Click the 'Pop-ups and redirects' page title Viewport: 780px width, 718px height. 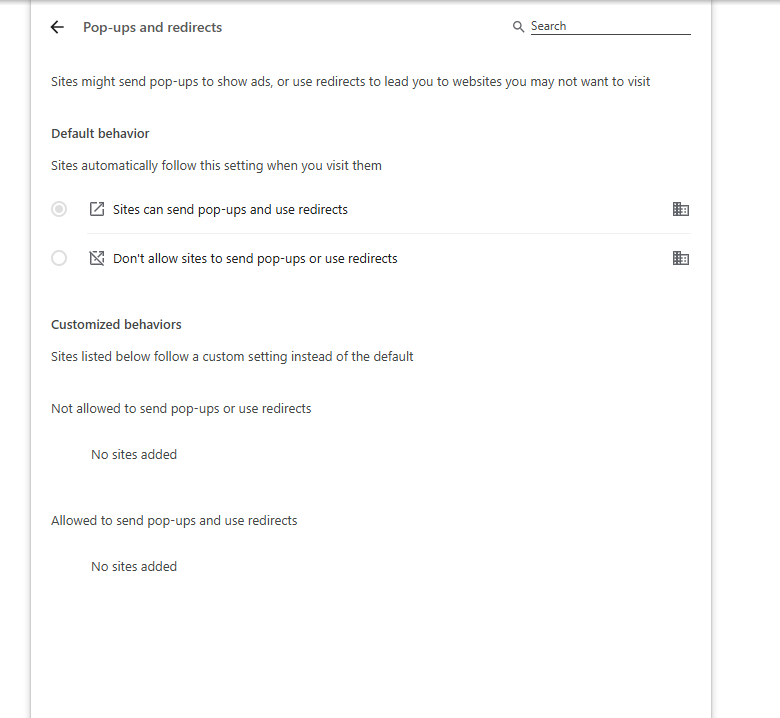[x=152, y=27]
